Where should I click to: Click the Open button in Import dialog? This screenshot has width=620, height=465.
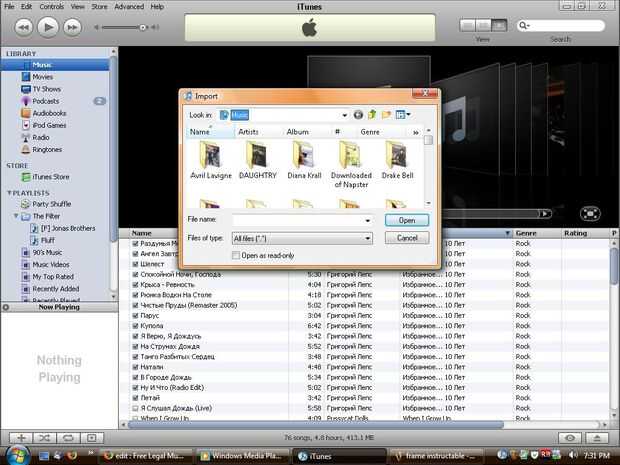(407, 220)
